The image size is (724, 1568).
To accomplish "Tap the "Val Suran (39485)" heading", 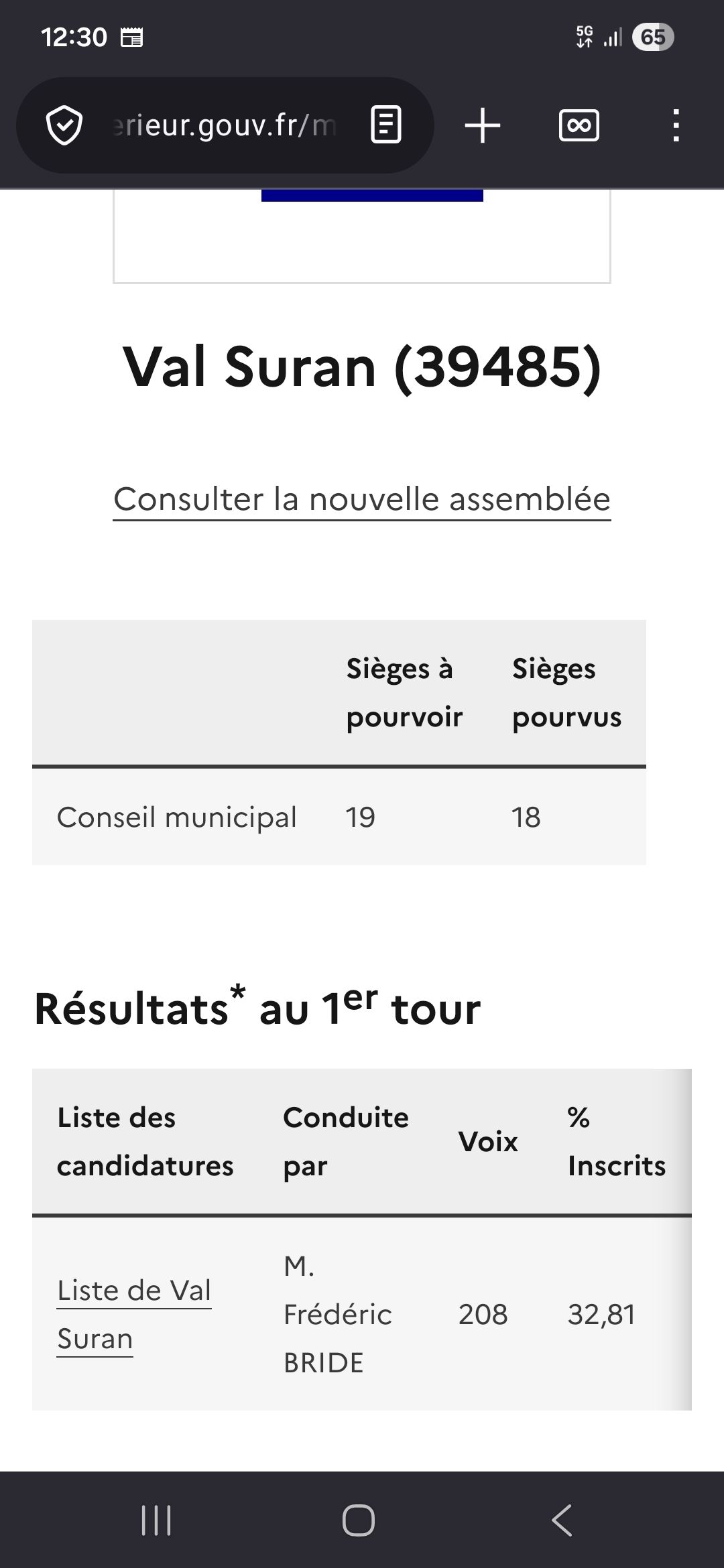I will click(x=362, y=367).
